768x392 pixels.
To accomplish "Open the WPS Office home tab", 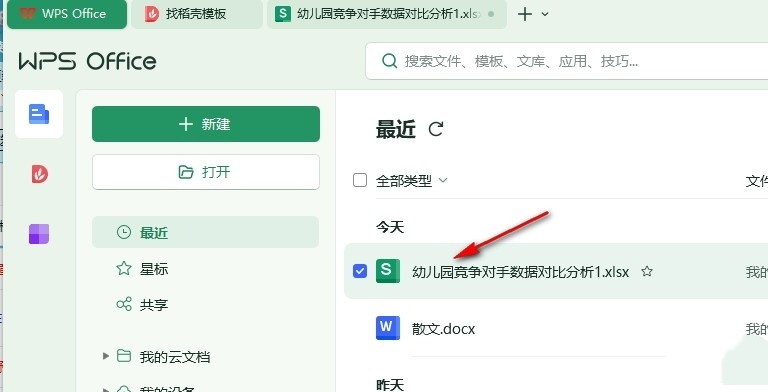I will coord(67,14).
